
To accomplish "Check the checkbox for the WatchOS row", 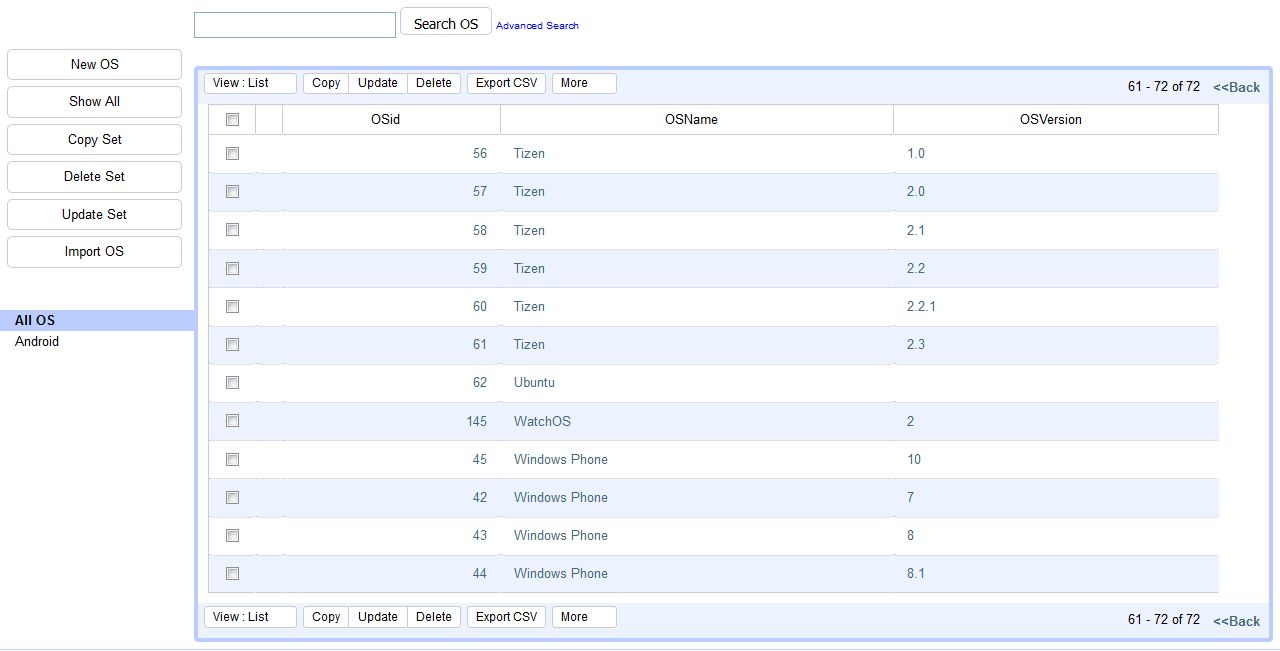I will [x=233, y=421].
